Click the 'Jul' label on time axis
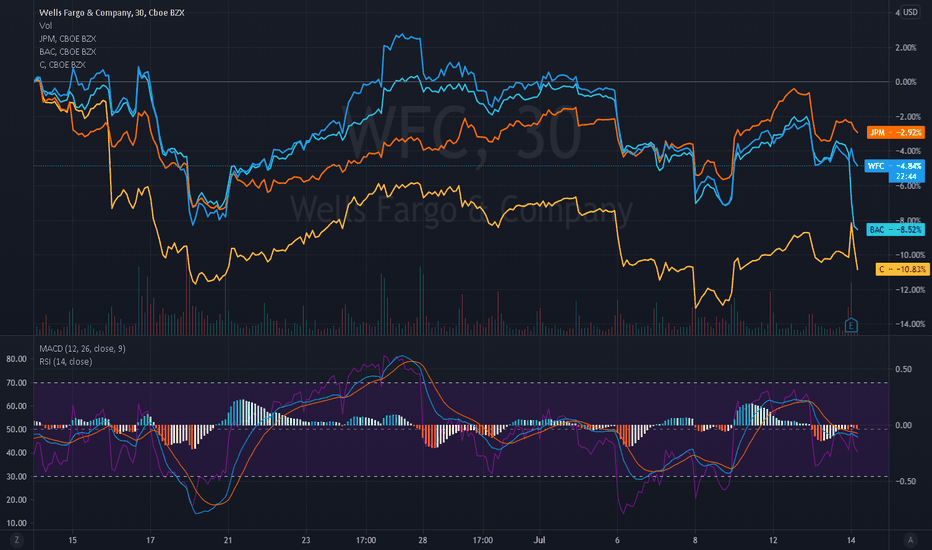The height and width of the screenshot is (550, 932). 539,540
